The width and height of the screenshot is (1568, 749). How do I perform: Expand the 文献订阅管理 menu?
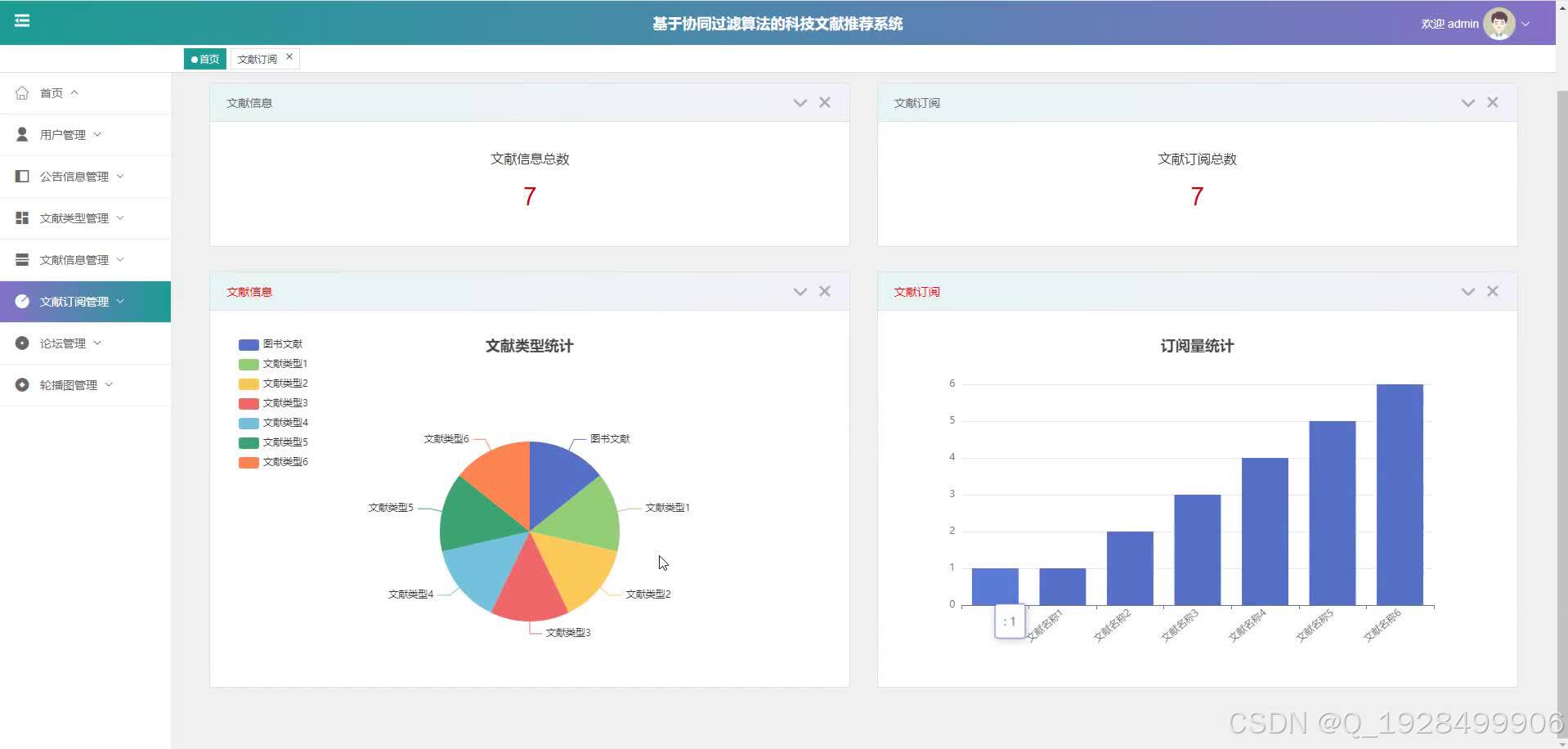pyautogui.click(x=120, y=301)
